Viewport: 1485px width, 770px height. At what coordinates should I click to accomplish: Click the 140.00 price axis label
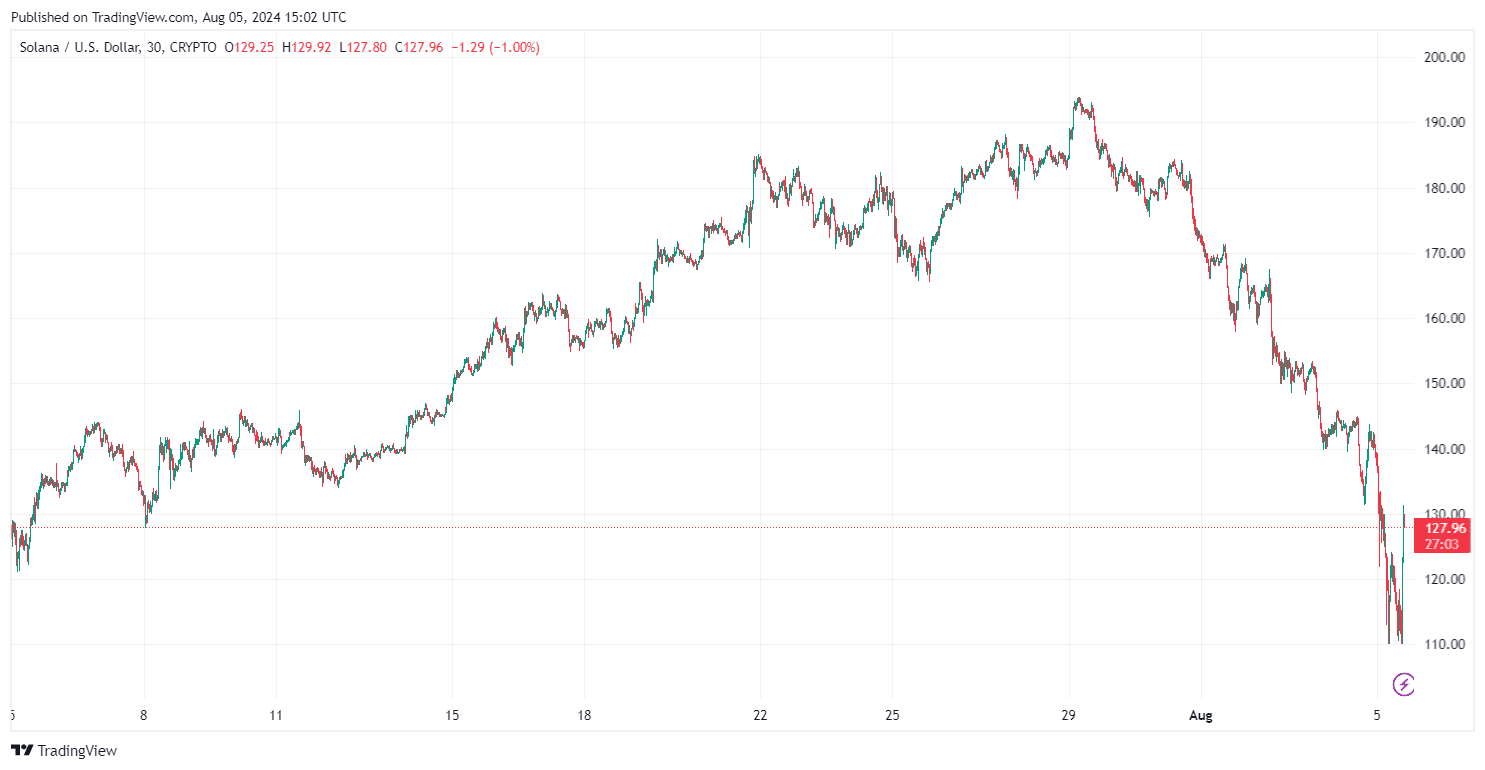point(1445,449)
